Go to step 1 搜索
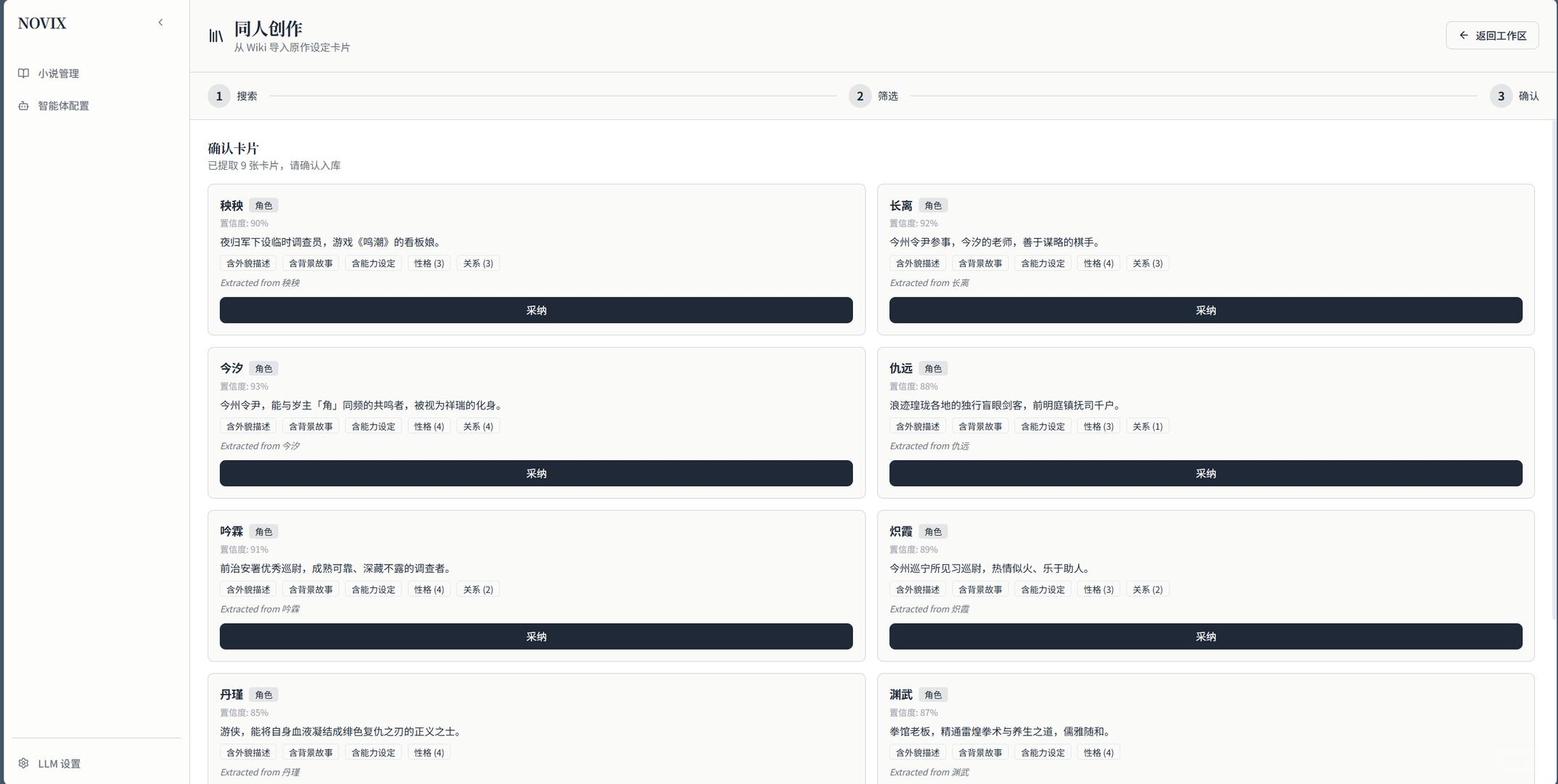 pos(232,96)
